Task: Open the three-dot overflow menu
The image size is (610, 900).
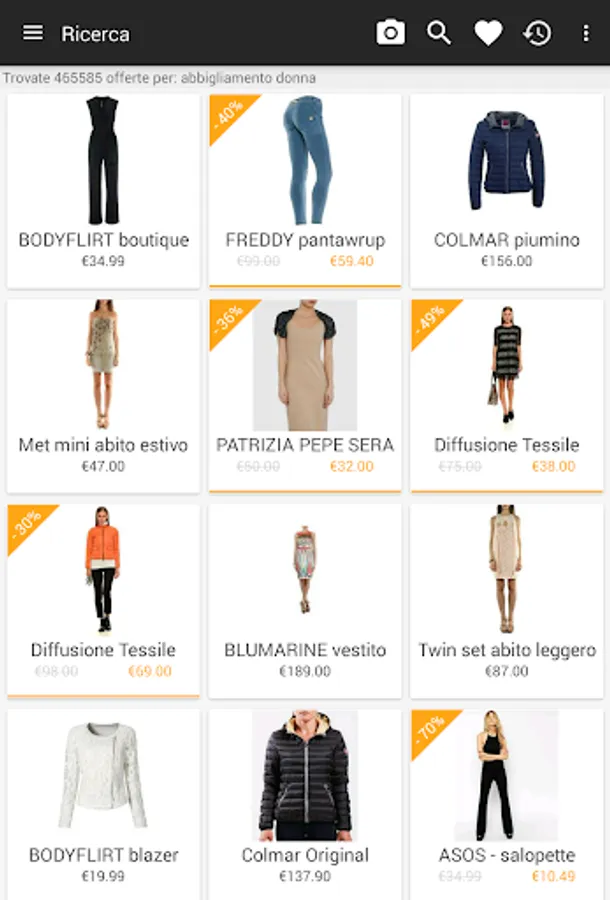Action: (585, 33)
